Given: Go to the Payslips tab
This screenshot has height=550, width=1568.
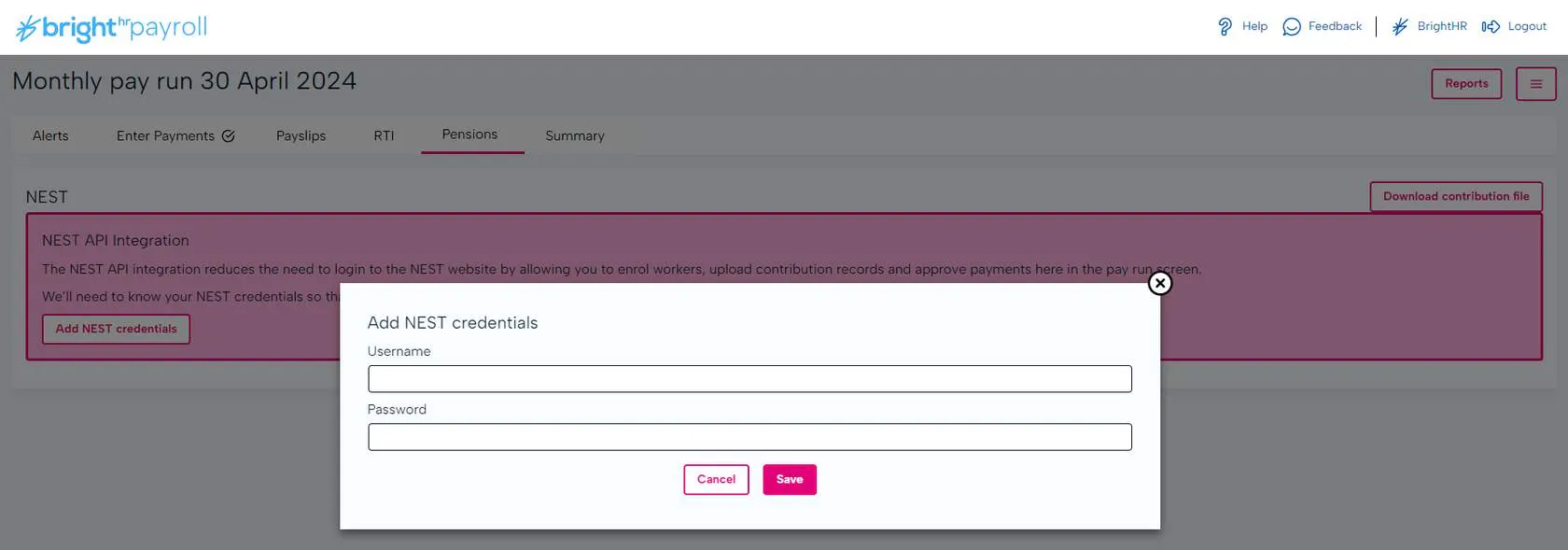Looking at the screenshot, I should (x=301, y=136).
